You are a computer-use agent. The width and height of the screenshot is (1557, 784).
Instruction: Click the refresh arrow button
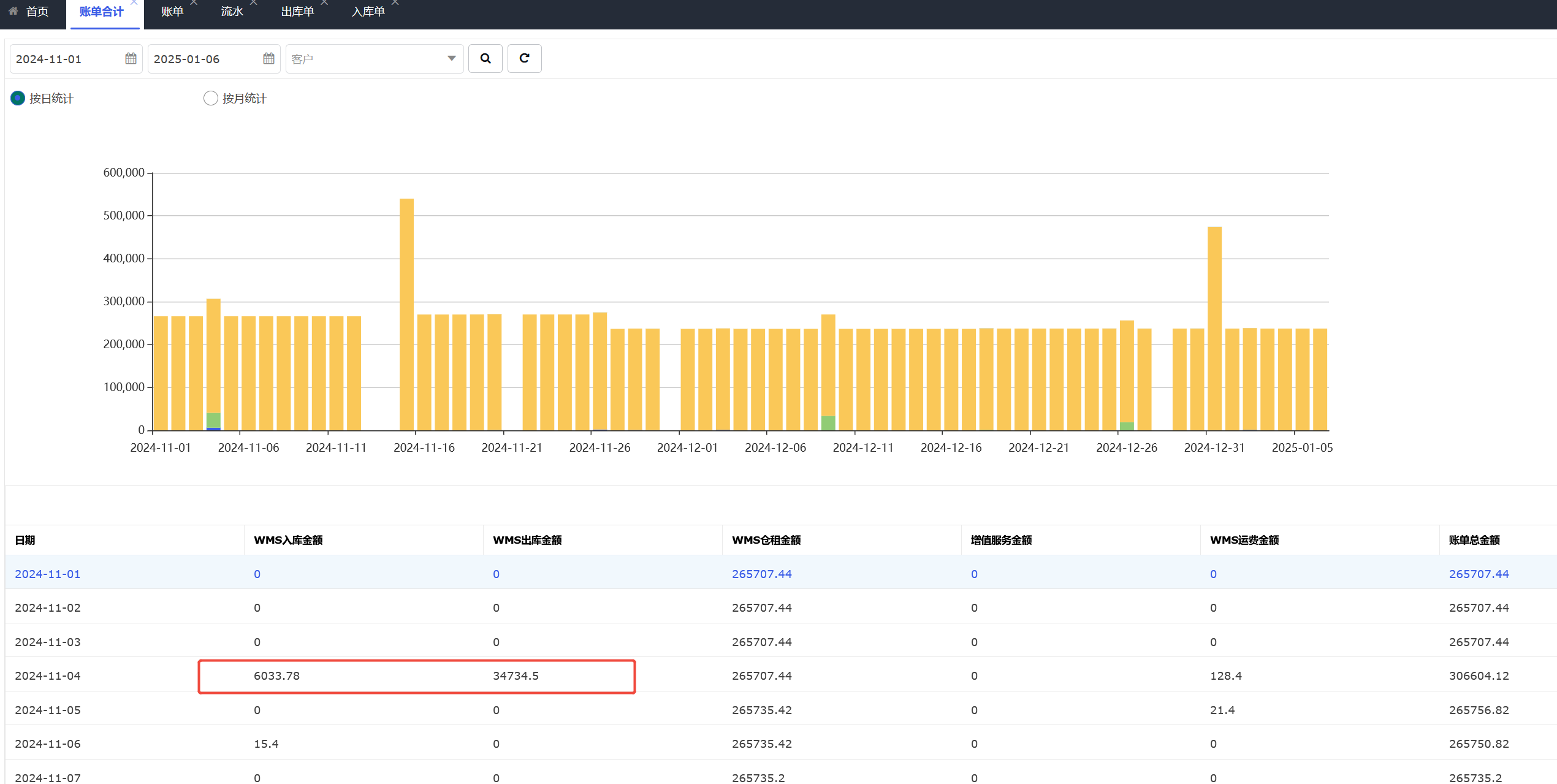[524, 59]
